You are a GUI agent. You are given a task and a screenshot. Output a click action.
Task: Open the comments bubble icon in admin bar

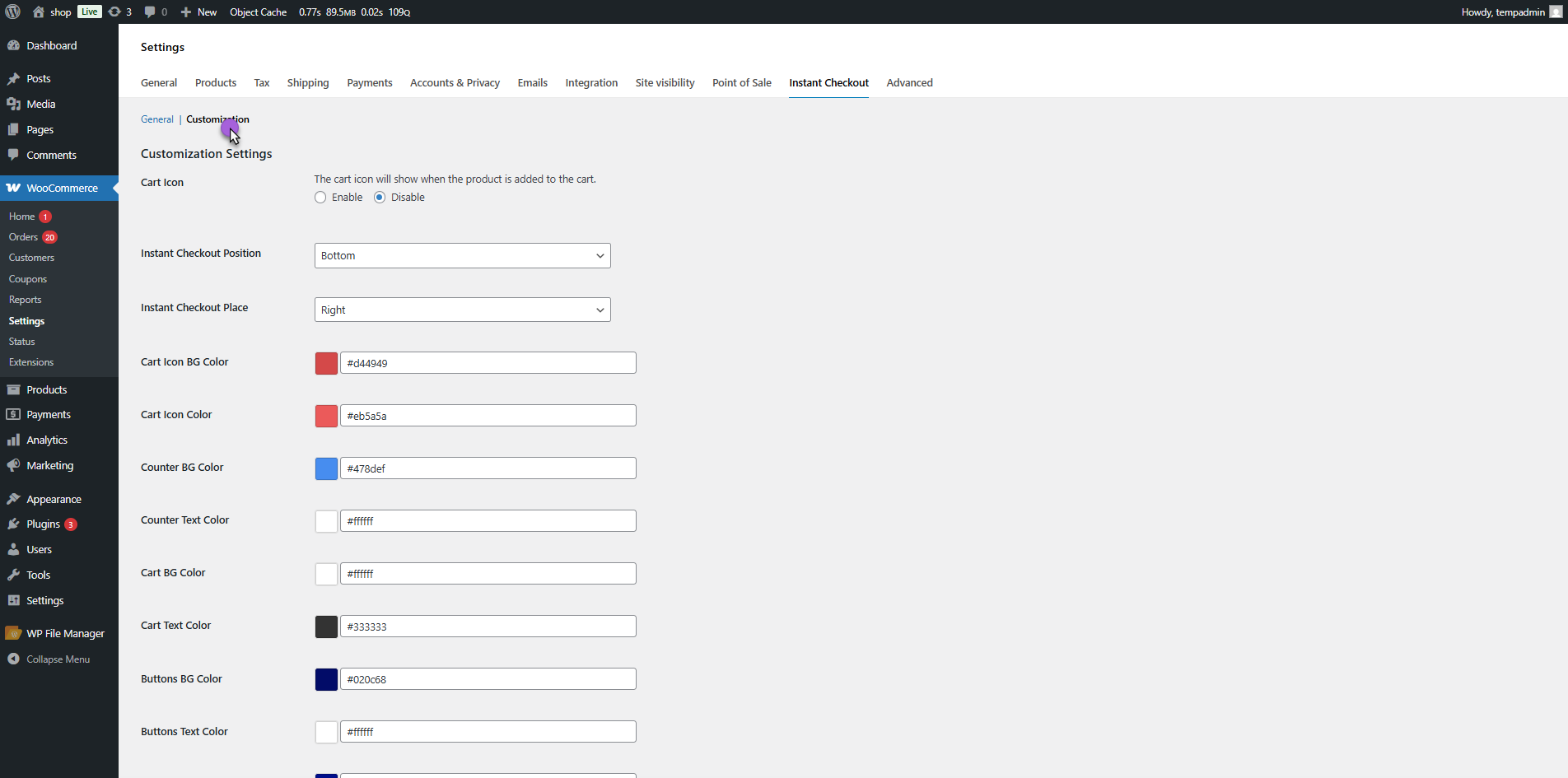coord(150,12)
